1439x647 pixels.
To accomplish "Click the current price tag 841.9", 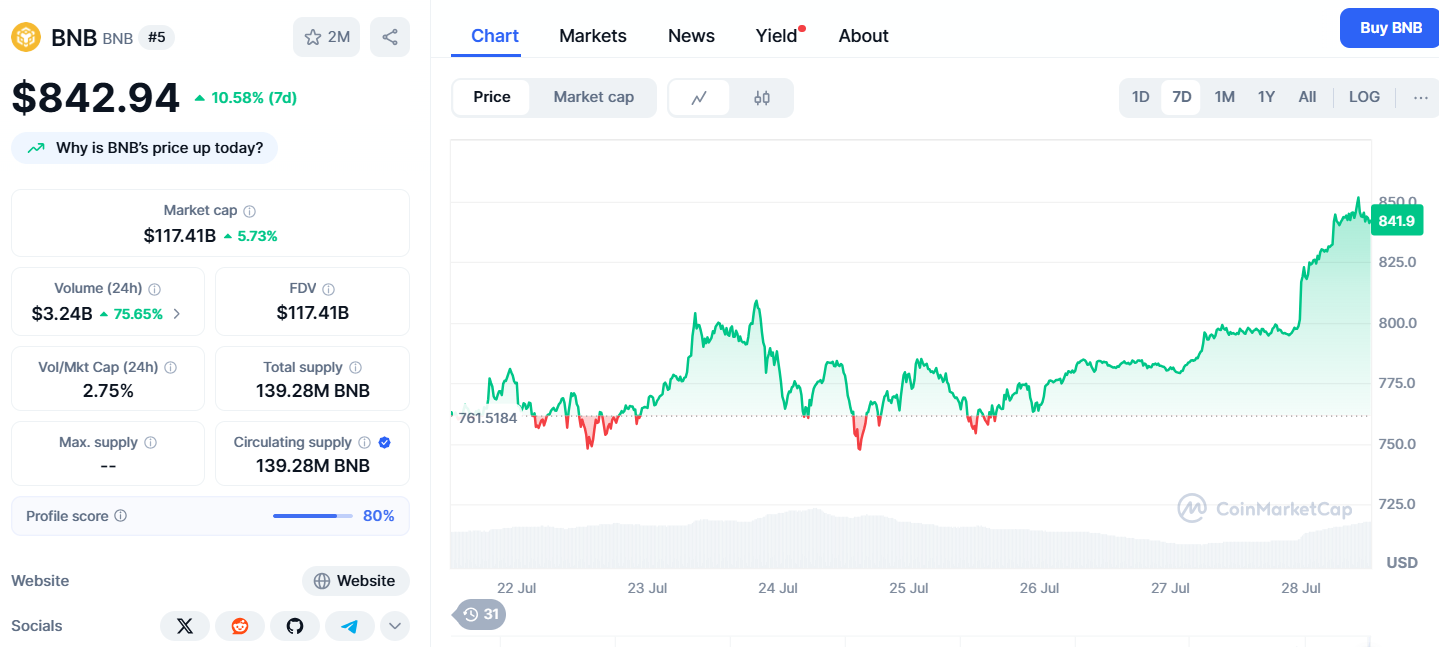I will (x=1396, y=221).
